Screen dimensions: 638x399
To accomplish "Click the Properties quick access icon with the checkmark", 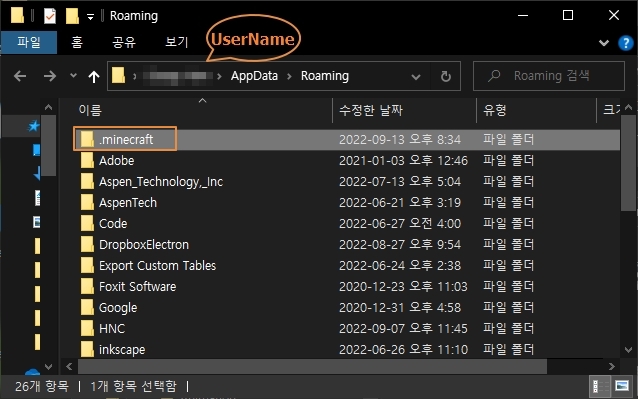I will click(x=50, y=16).
